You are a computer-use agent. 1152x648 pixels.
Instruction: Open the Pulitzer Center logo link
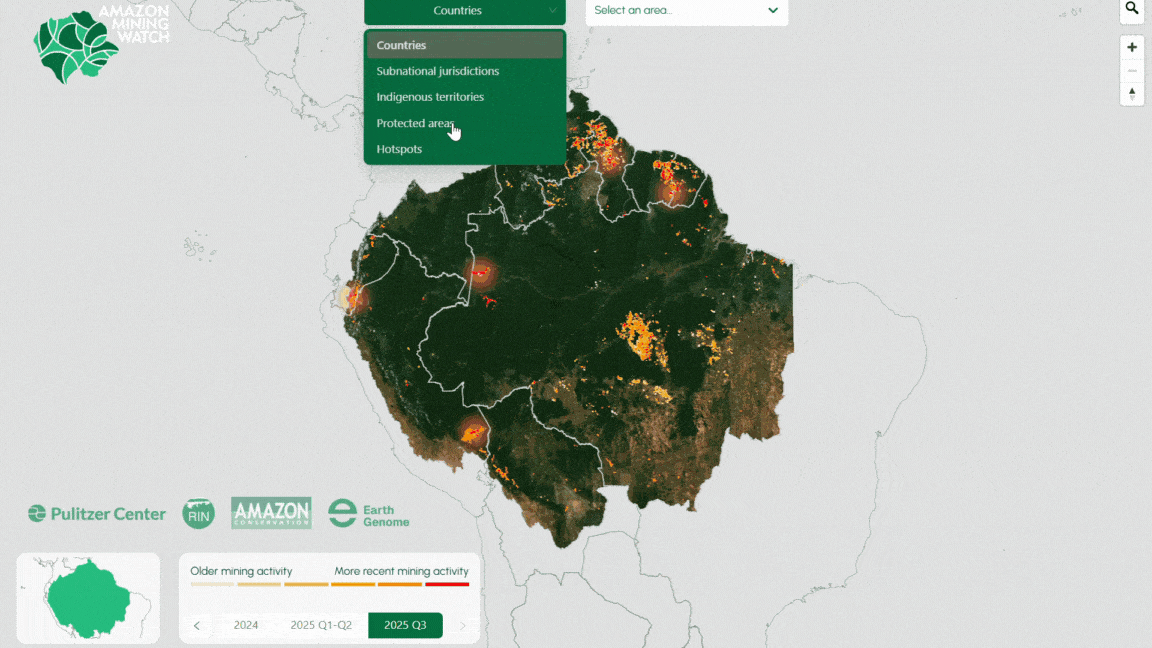coord(97,513)
